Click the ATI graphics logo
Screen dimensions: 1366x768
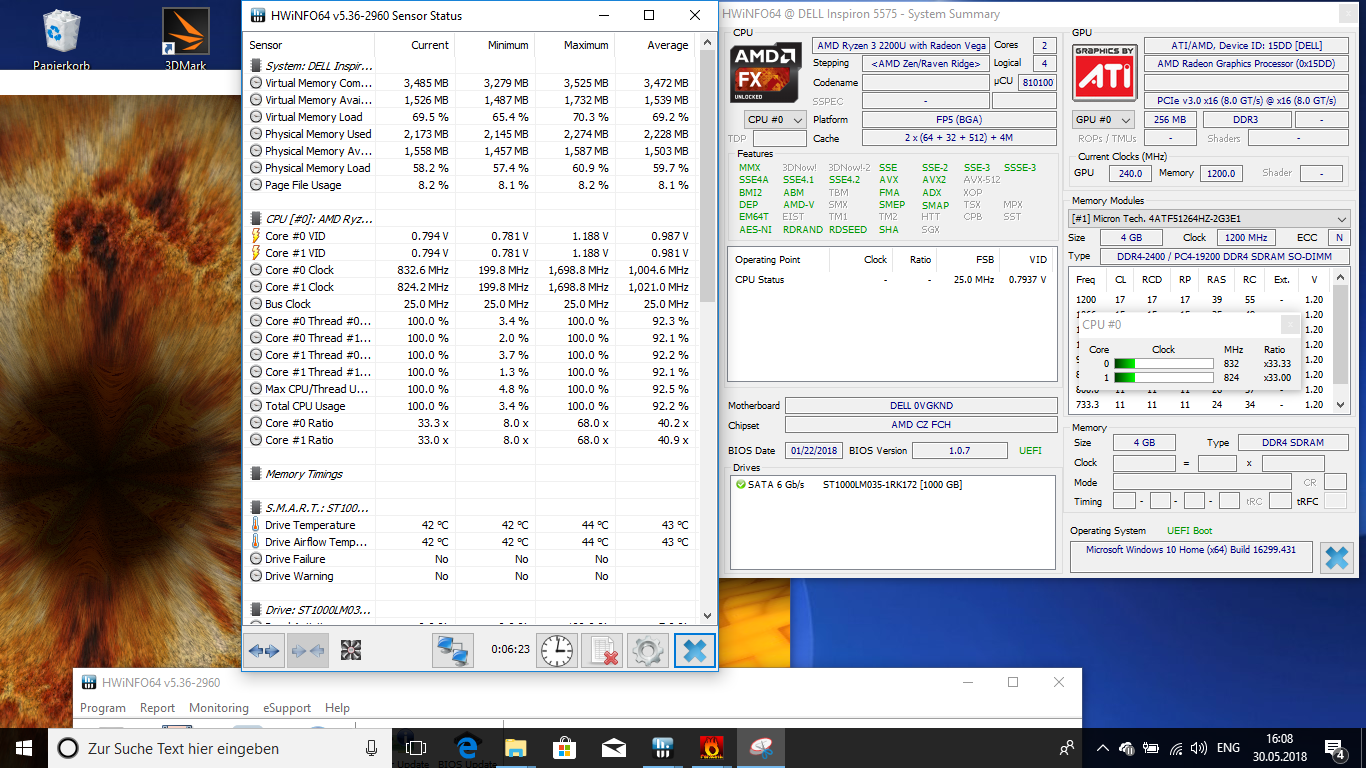[x=1104, y=71]
